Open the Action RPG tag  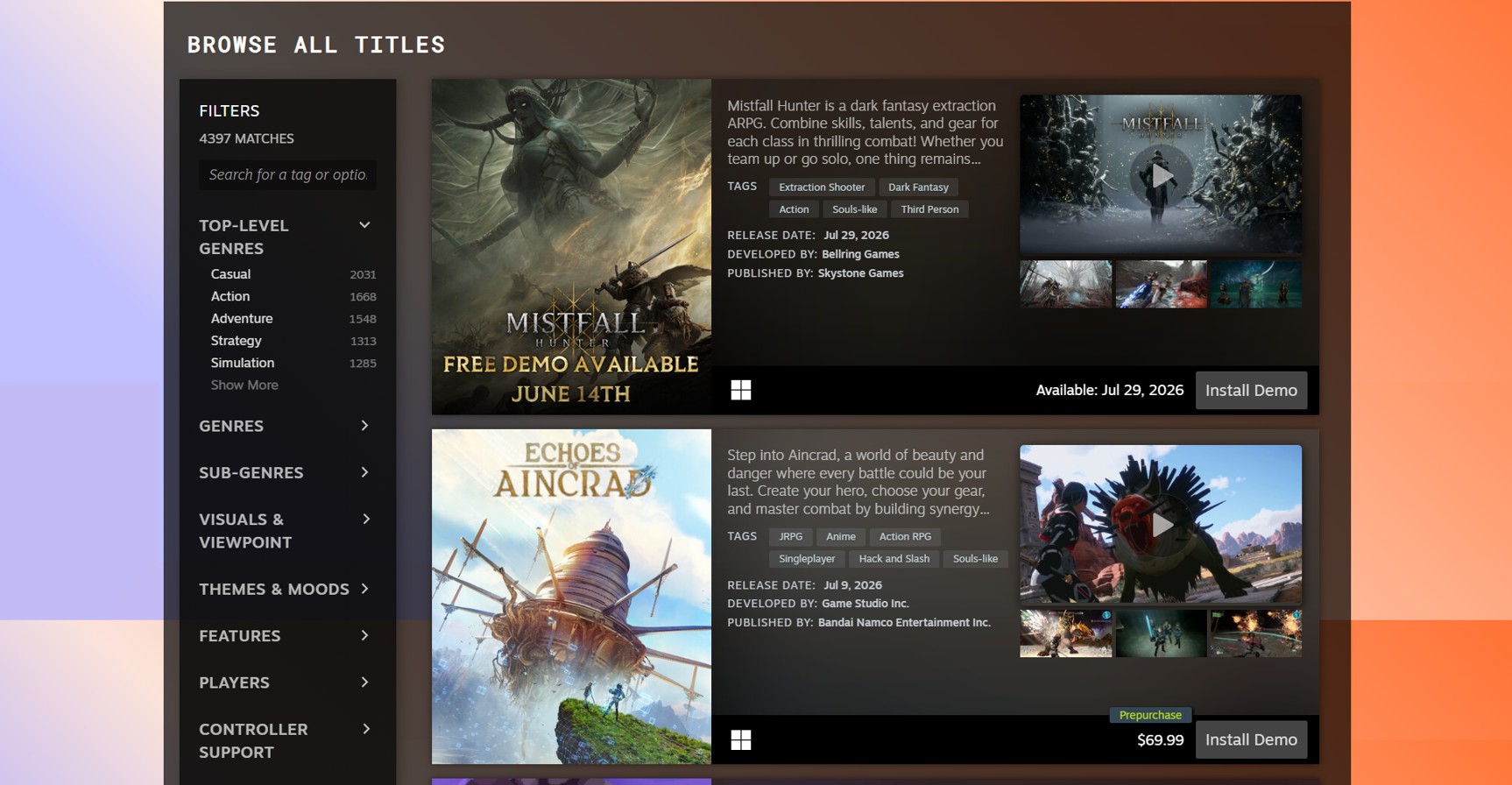(x=905, y=536)
